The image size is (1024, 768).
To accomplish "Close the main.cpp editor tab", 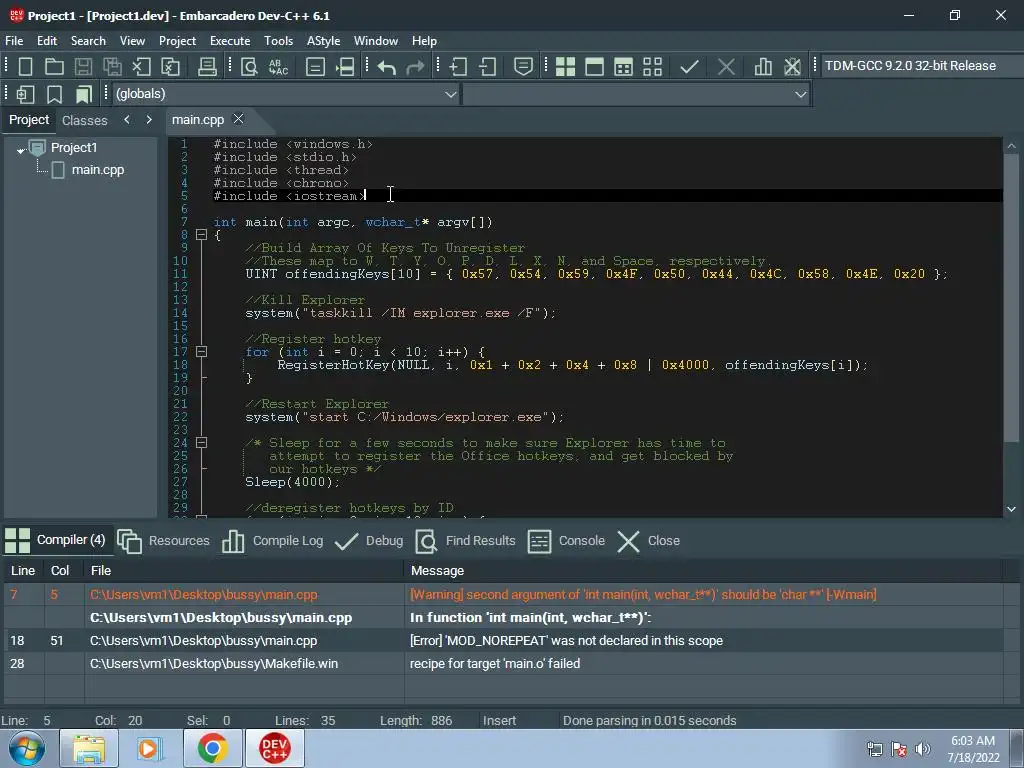I will 238,119.
